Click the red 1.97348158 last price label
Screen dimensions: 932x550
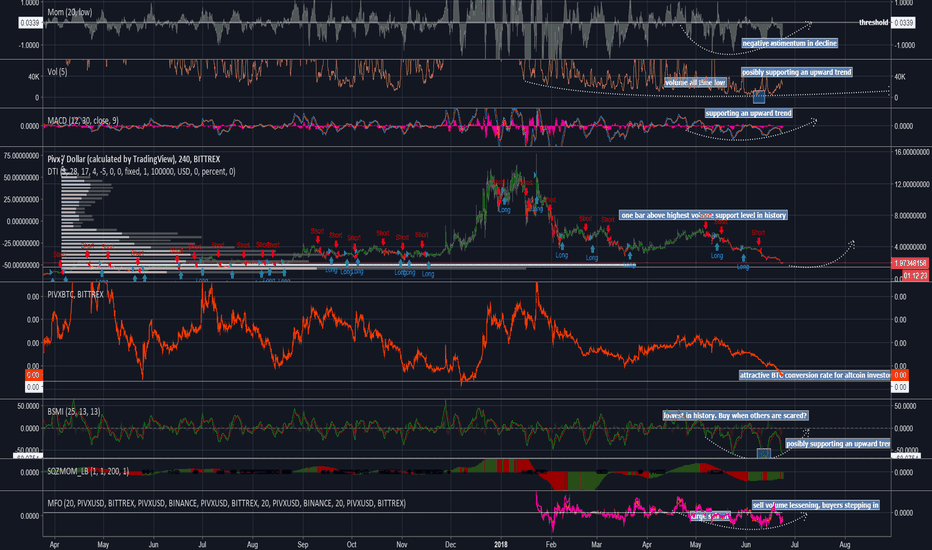tap(910, 263)
